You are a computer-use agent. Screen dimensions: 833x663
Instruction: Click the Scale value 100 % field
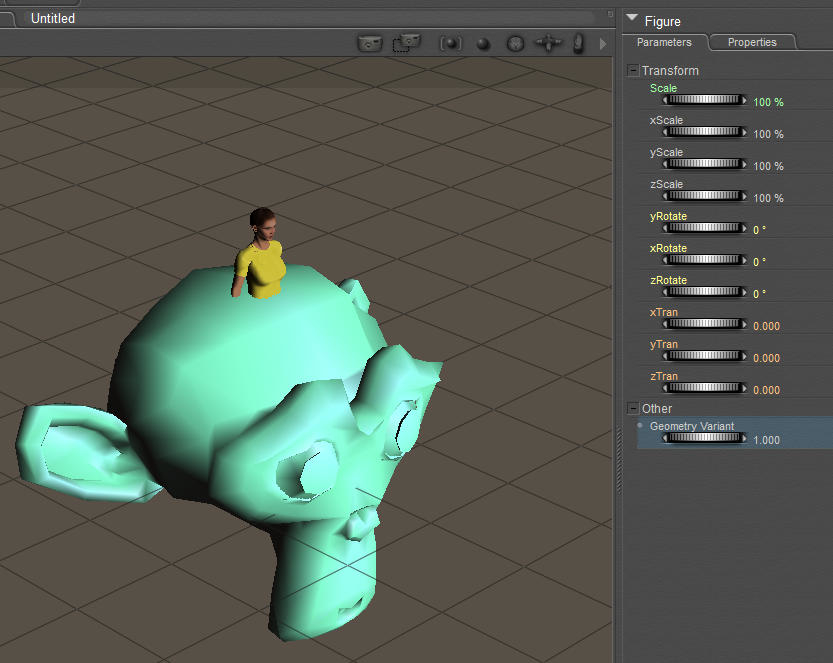(768, 102)
